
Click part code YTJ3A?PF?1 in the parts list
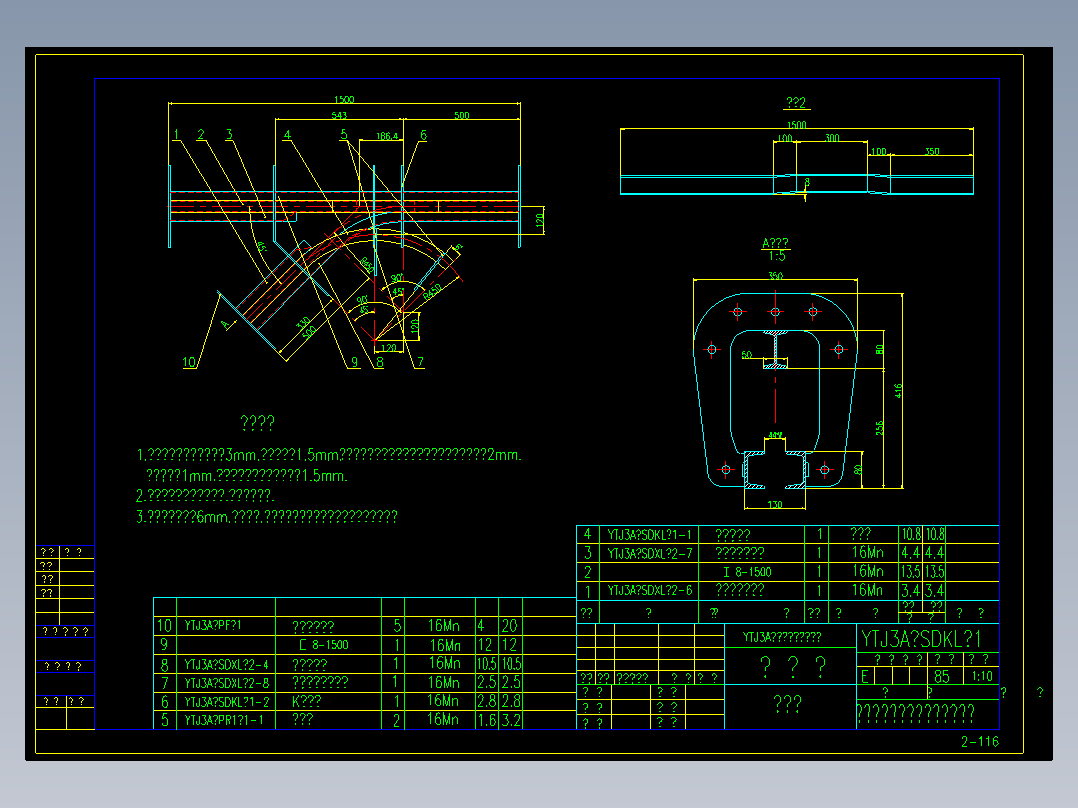coord(213,626)
